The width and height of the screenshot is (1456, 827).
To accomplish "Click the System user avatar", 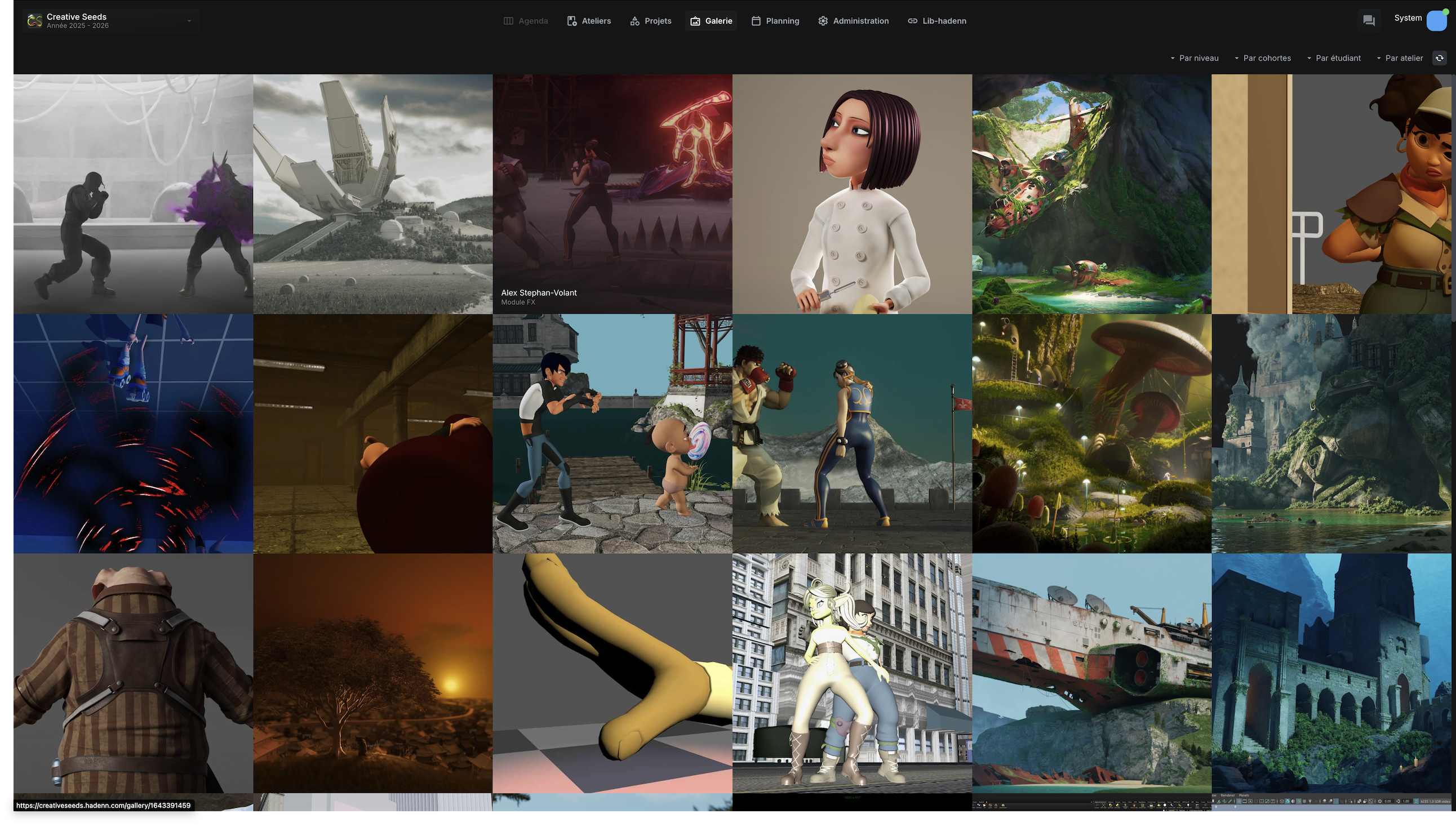I will tap(1436, 21).
